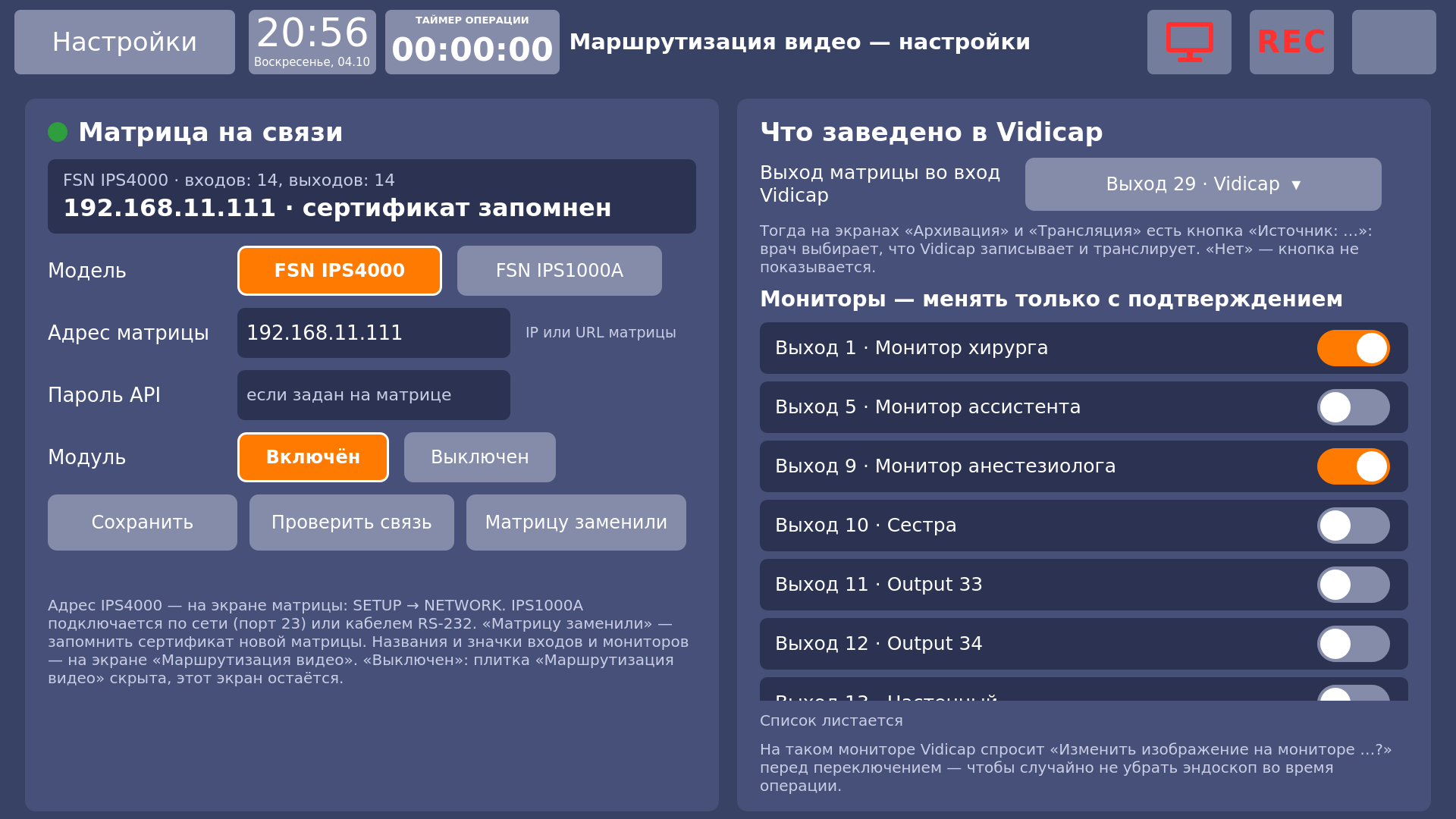Enable the Выход 11 Output 33 switch
Viewport: 1456px width, 819px height.
click(1354, 585)
